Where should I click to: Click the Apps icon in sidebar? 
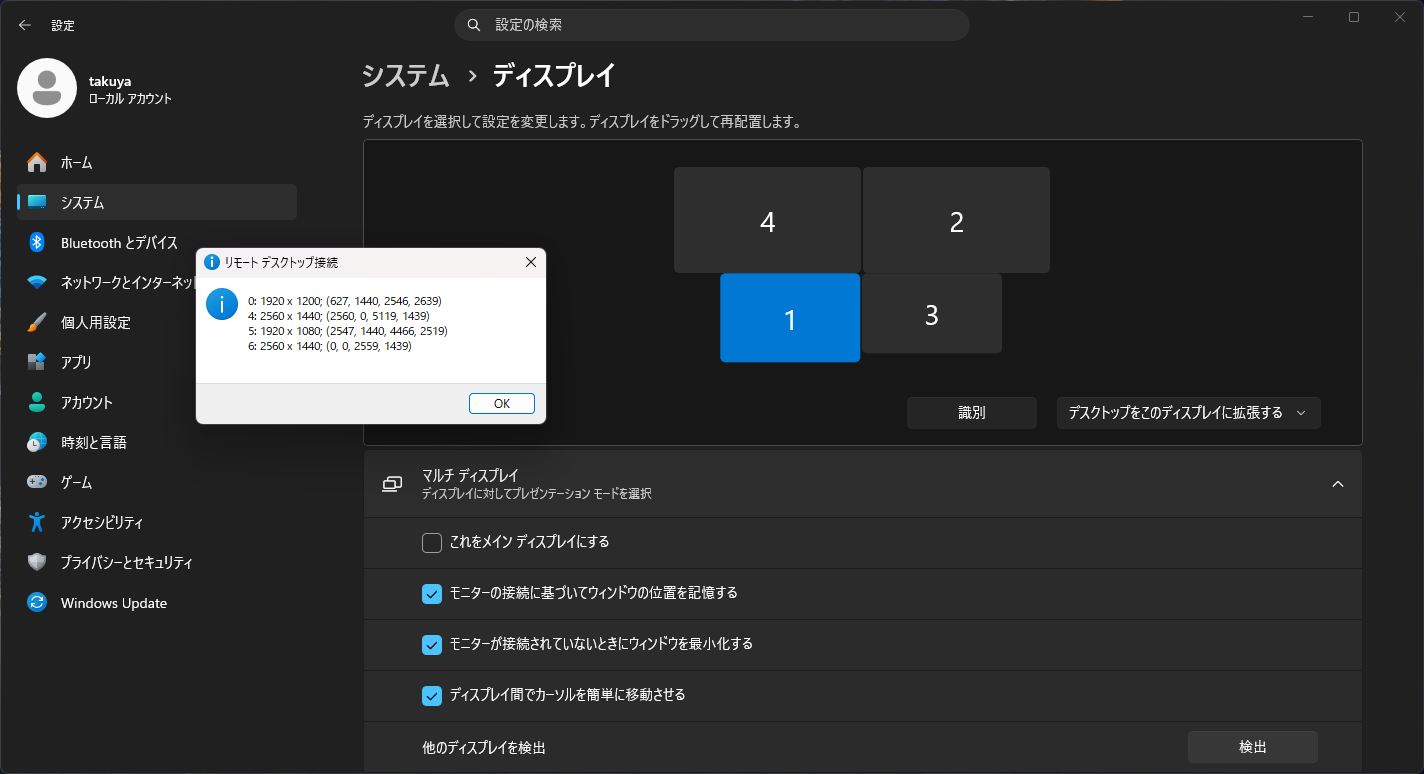click(37, 362)
